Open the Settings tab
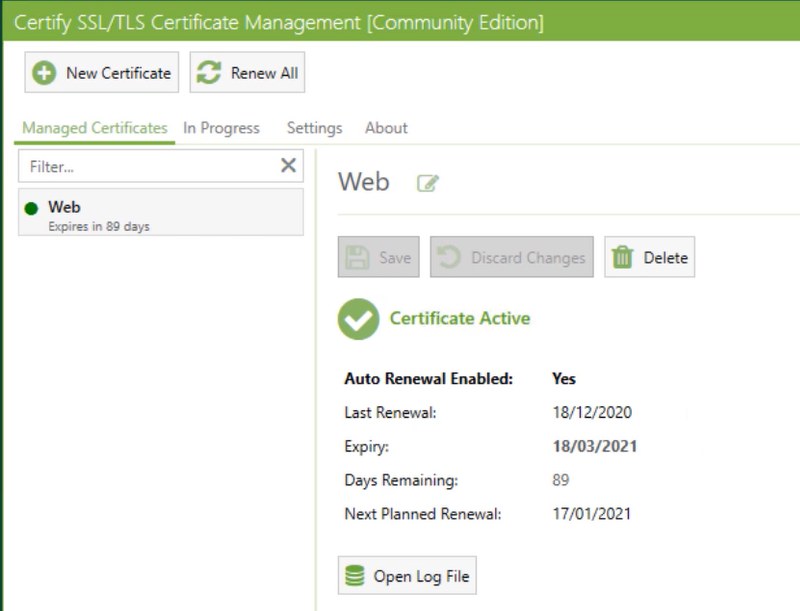This screenshot has height=611, width=800. (313, 128)
